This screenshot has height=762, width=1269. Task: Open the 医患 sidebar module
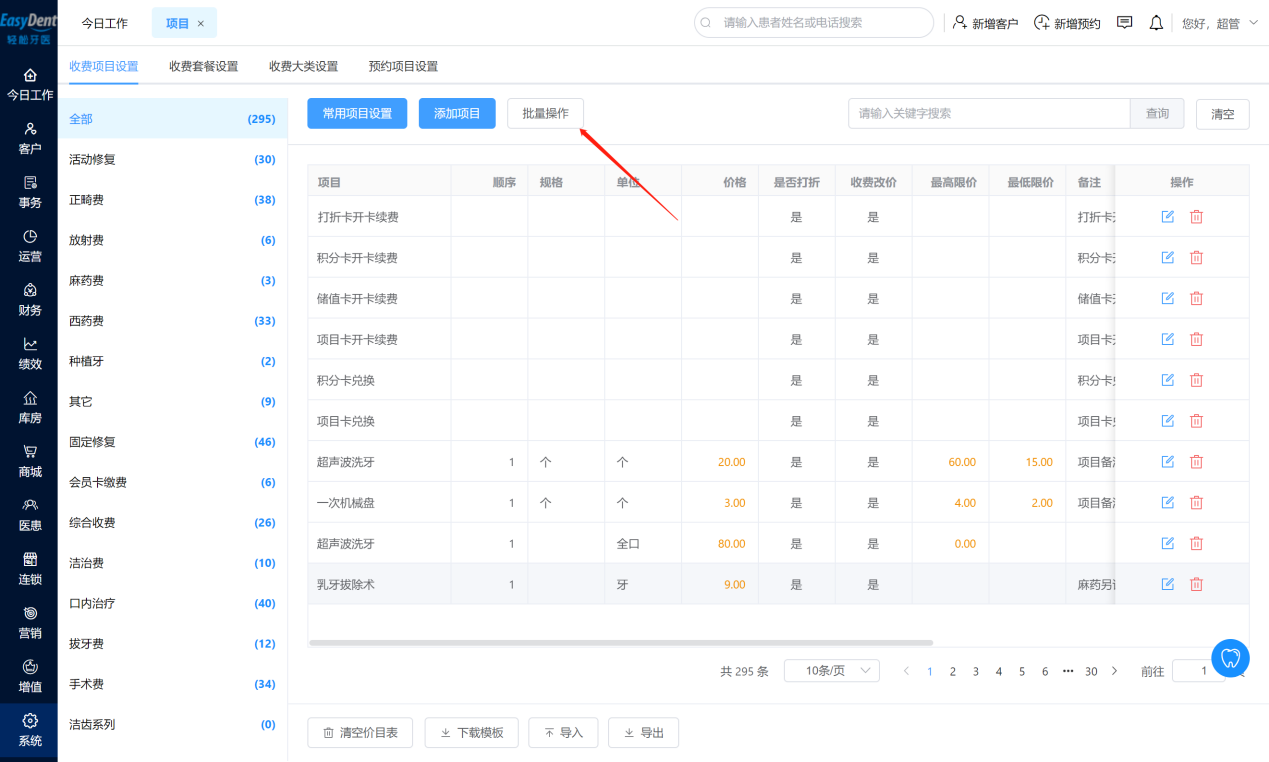(30, 516)
